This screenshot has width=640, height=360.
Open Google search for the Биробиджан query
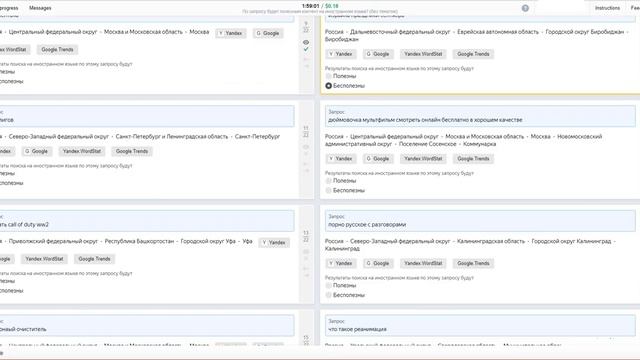click(378, 54)
